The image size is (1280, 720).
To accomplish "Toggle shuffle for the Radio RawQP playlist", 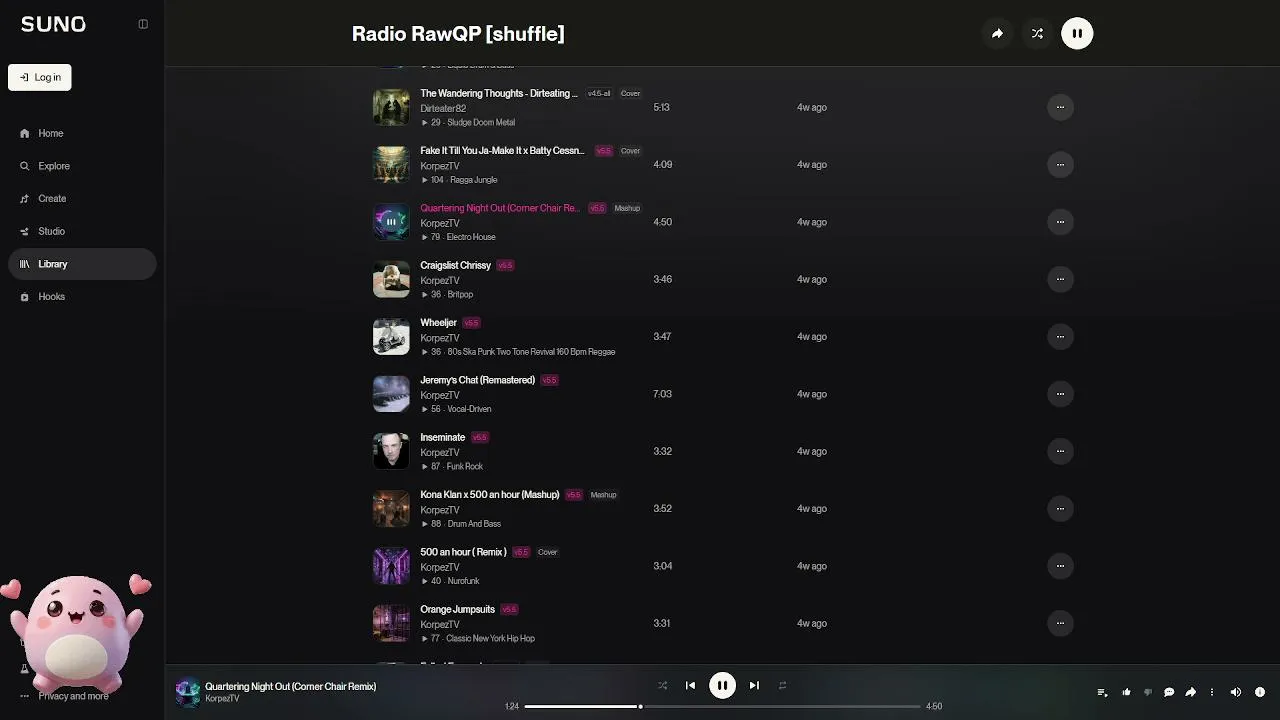I will point(1037,34).
